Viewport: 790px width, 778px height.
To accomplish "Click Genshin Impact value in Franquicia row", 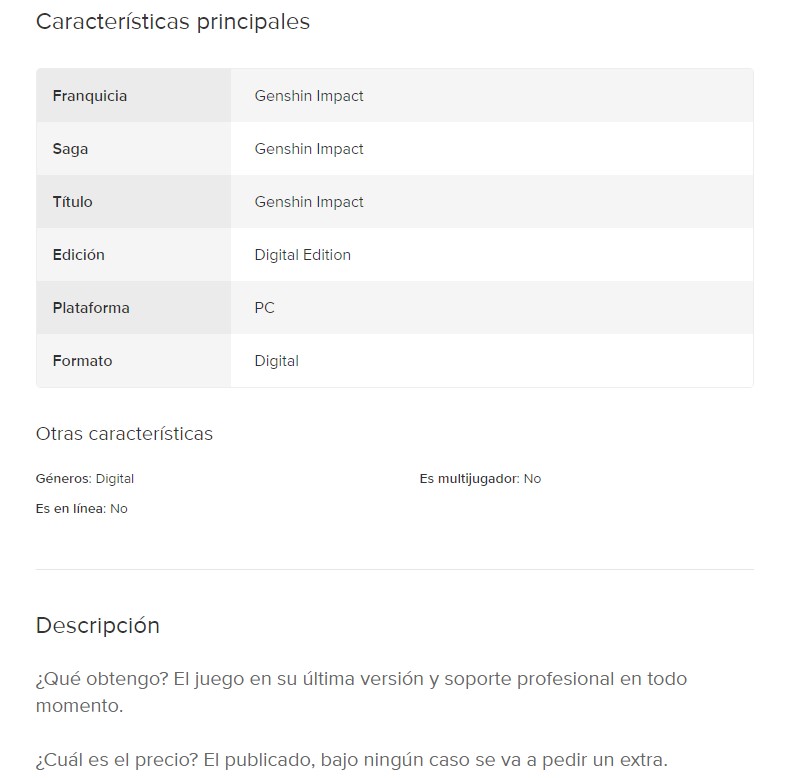I will point(309,96).
